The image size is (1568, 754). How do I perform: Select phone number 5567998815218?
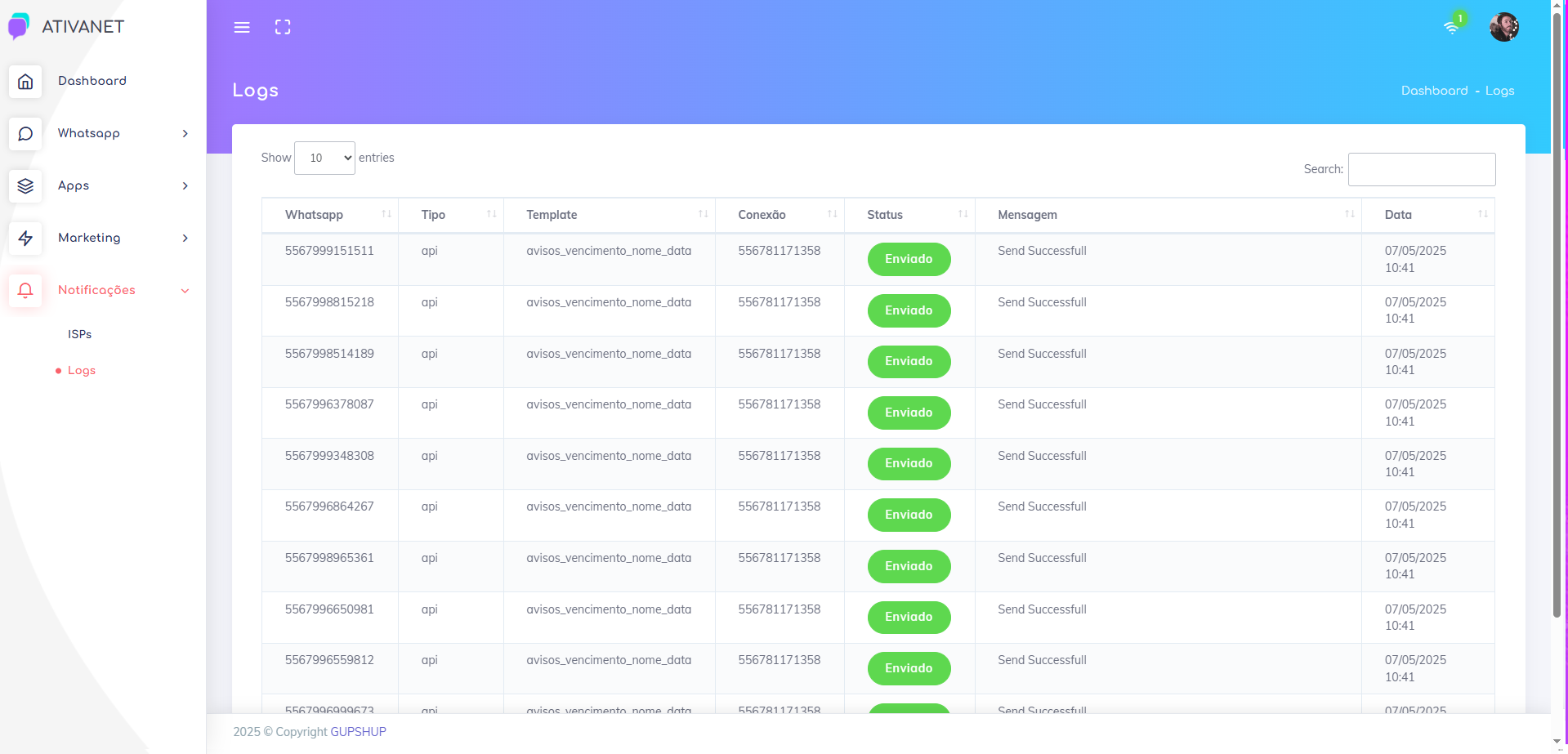pos(329,302)
